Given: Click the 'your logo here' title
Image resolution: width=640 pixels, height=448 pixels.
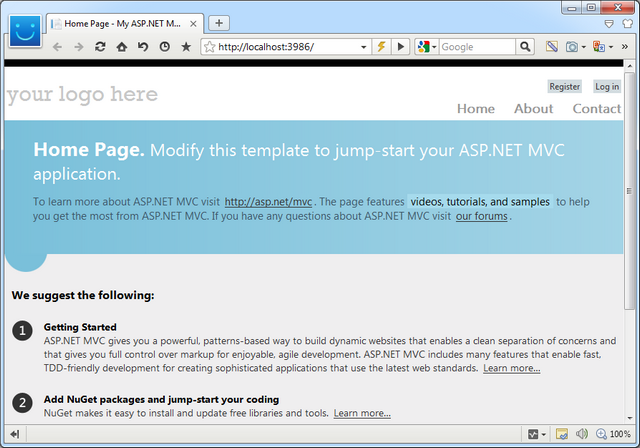Looking at the screenshot, I should click(82, 95).
